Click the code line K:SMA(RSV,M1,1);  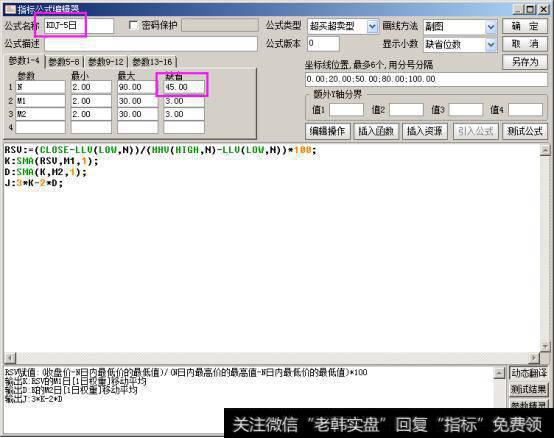(51, 161)
